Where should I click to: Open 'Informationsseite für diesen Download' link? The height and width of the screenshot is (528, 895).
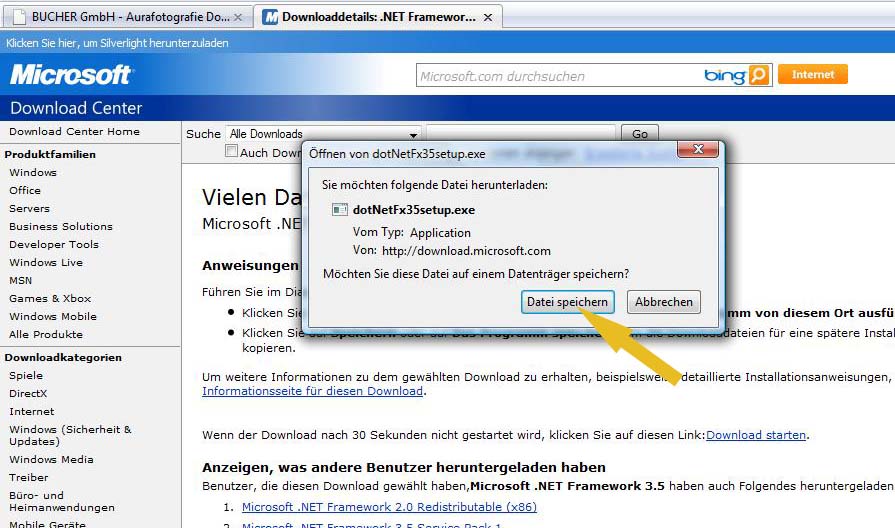pos(312,391)
